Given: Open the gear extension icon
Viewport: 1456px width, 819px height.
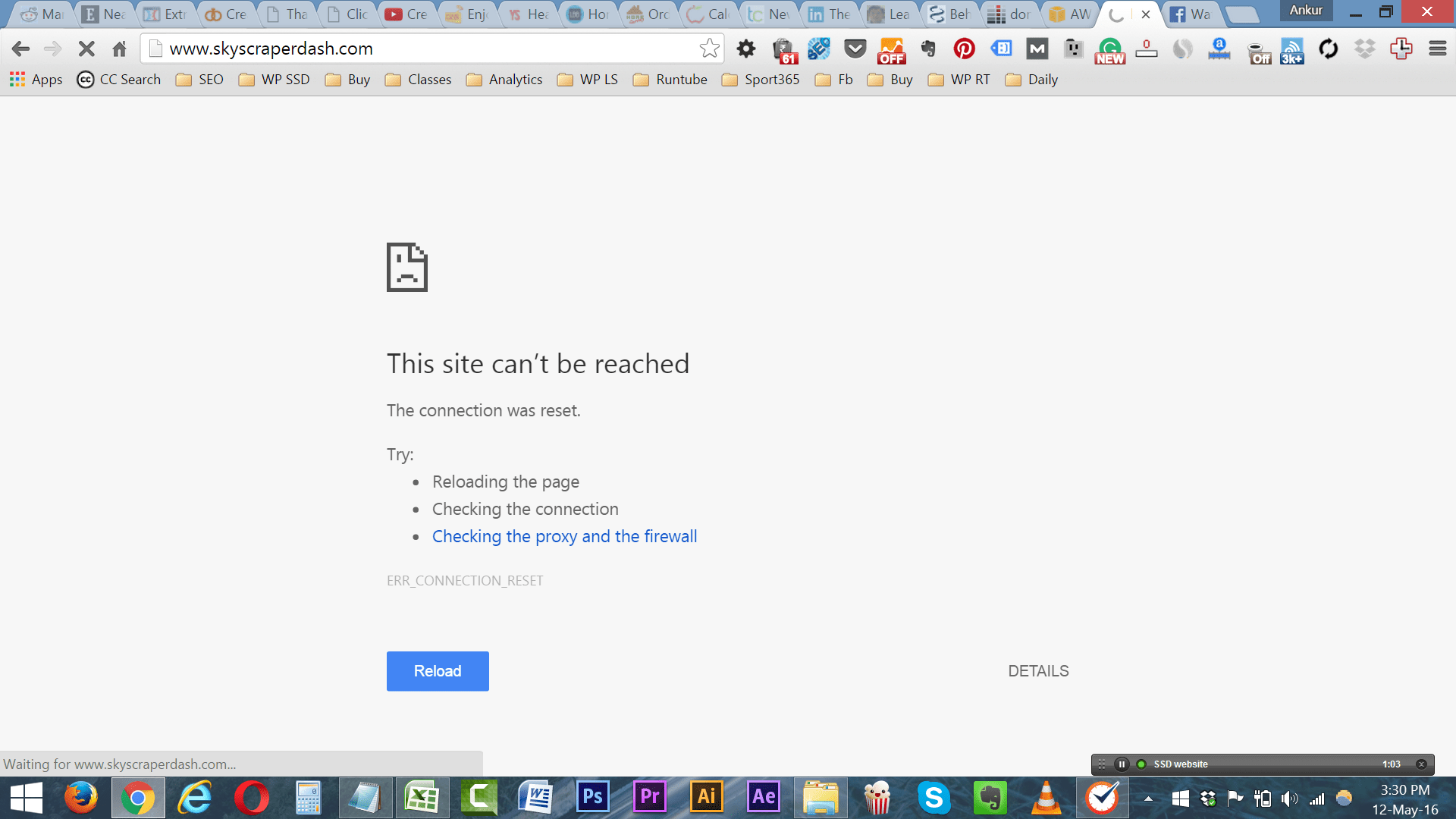Looking at the screenshot, I should click(746, 49).
